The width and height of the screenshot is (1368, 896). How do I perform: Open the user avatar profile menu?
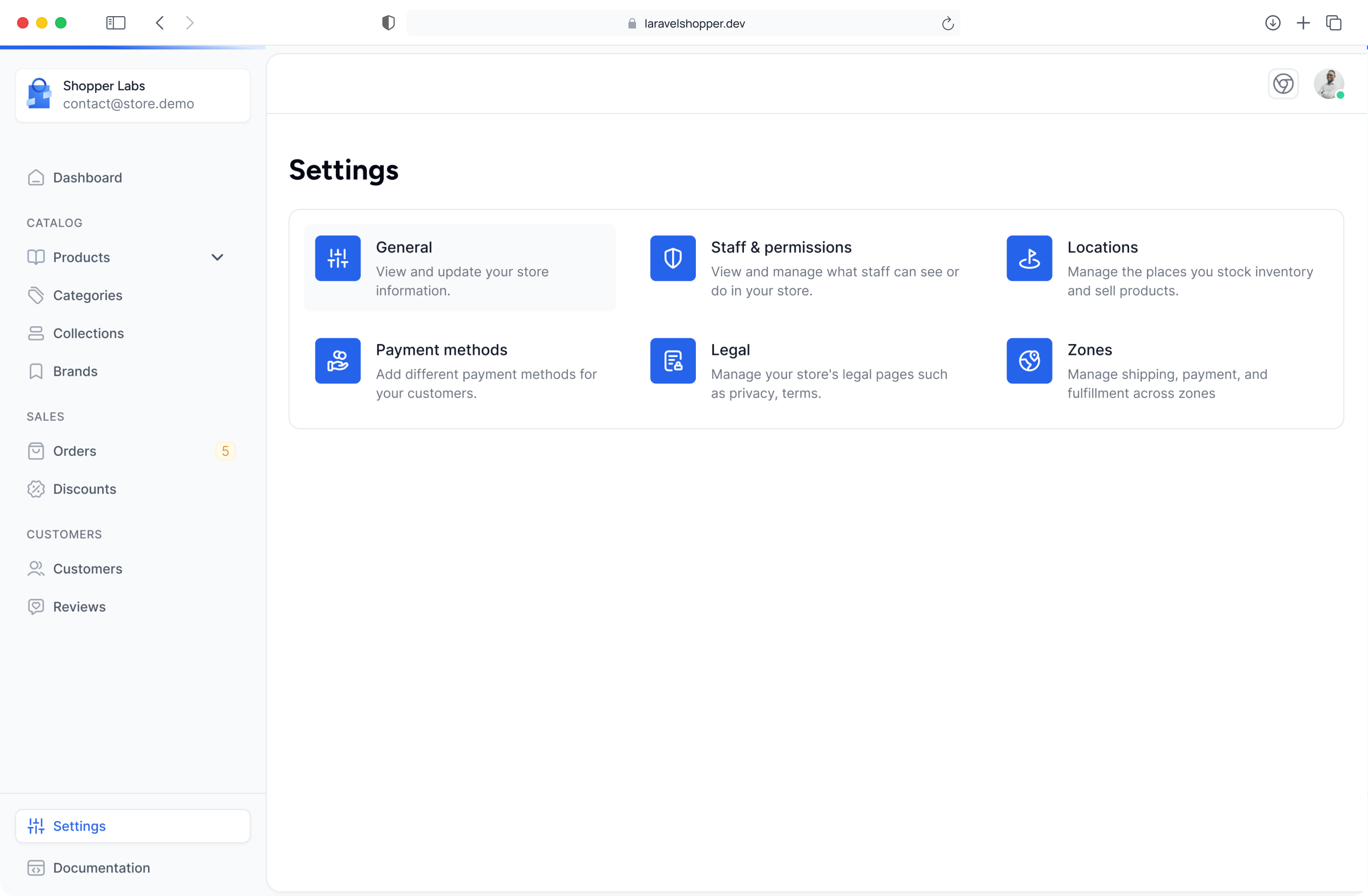point(1329,84)
